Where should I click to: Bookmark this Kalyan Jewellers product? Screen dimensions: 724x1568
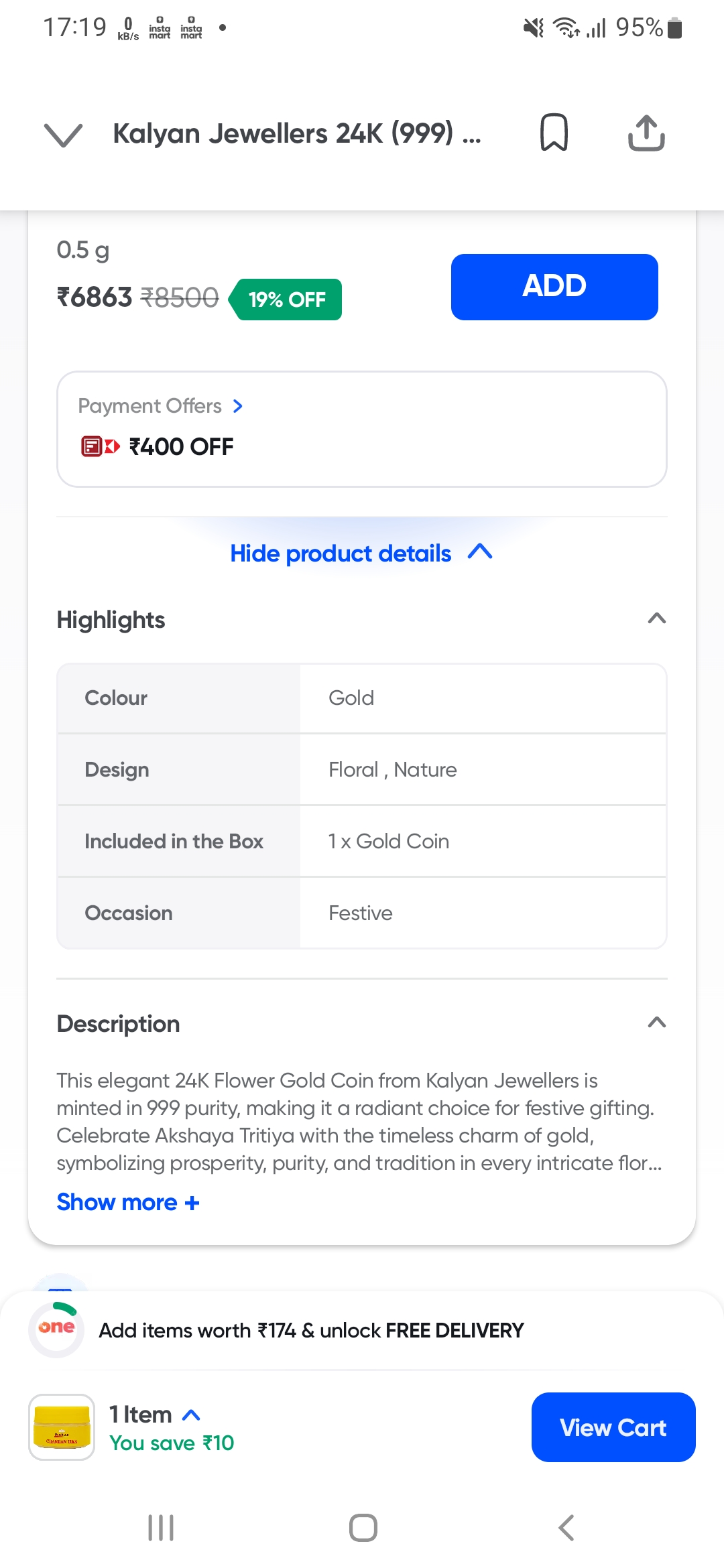554,132
